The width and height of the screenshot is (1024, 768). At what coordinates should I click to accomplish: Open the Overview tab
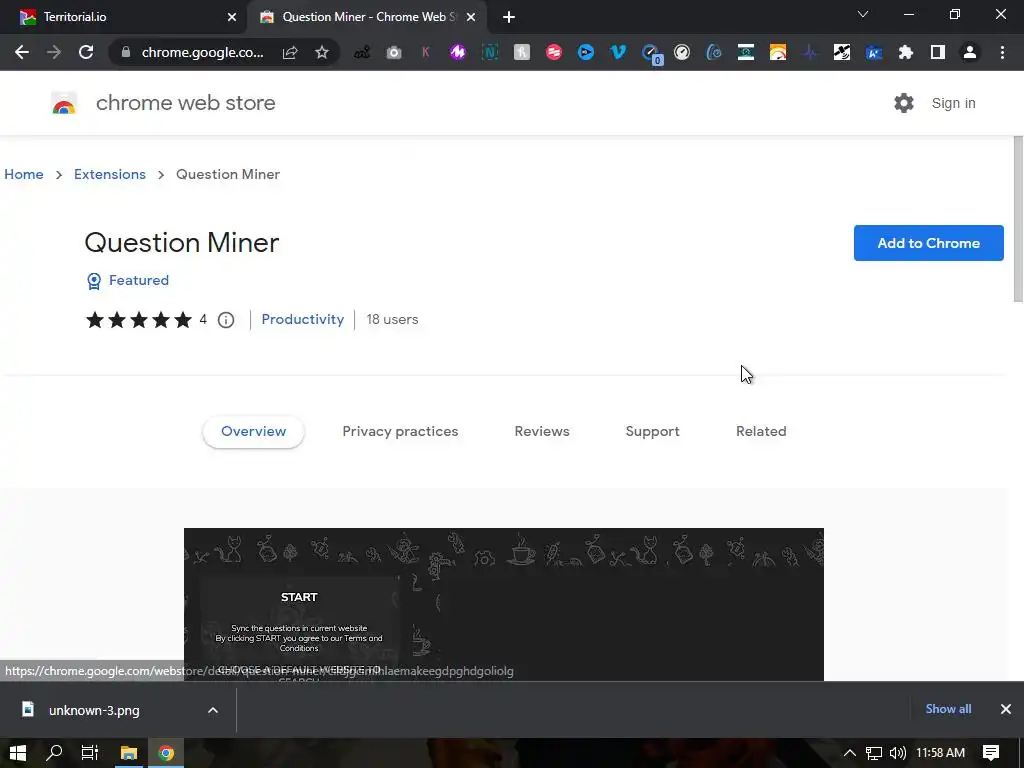[x=253, y=432]
